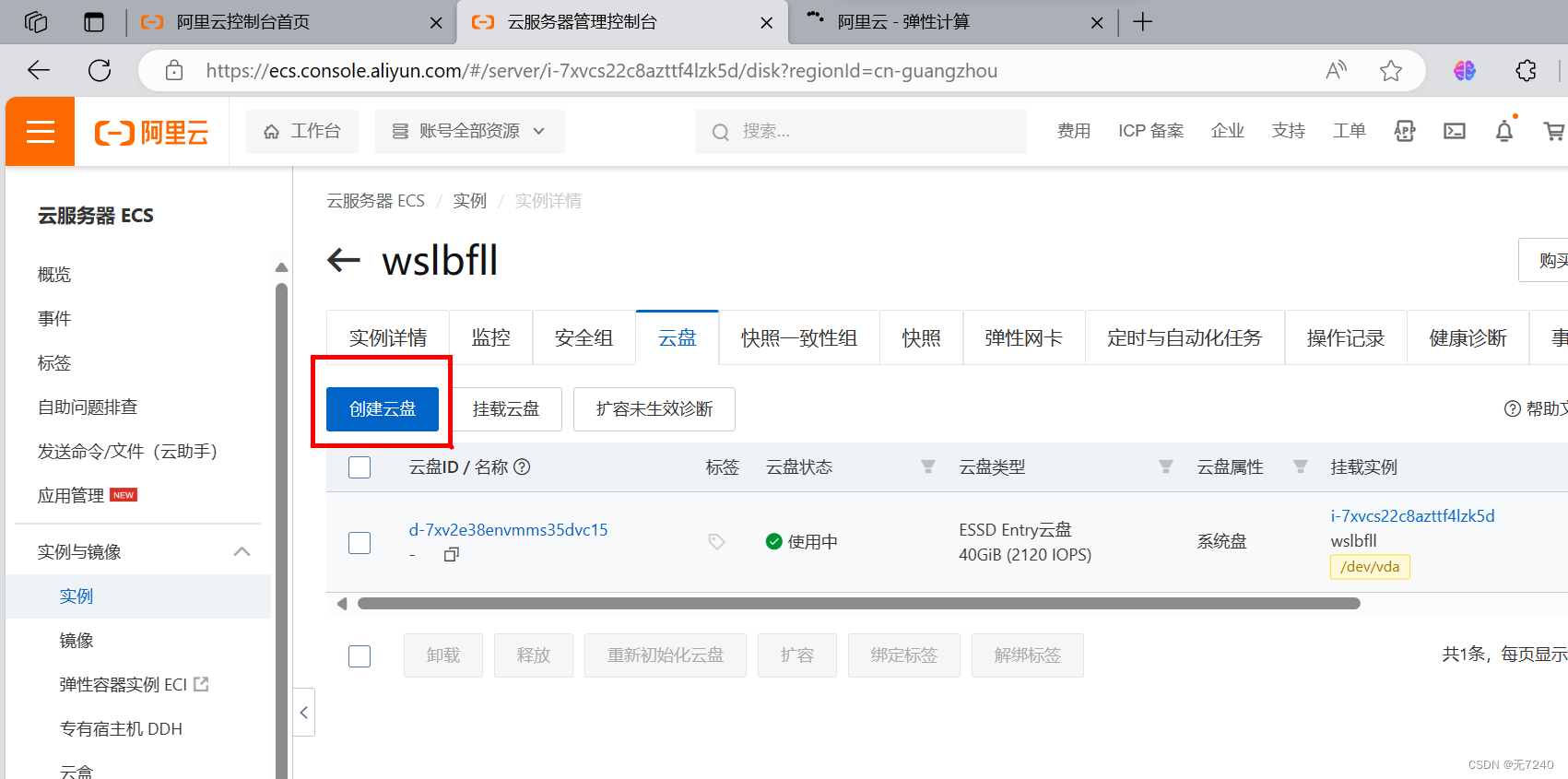Open the browser extensions puzzle icon
The height and width of the screenshot is (779, 1568).
(x=1526, y=71)
